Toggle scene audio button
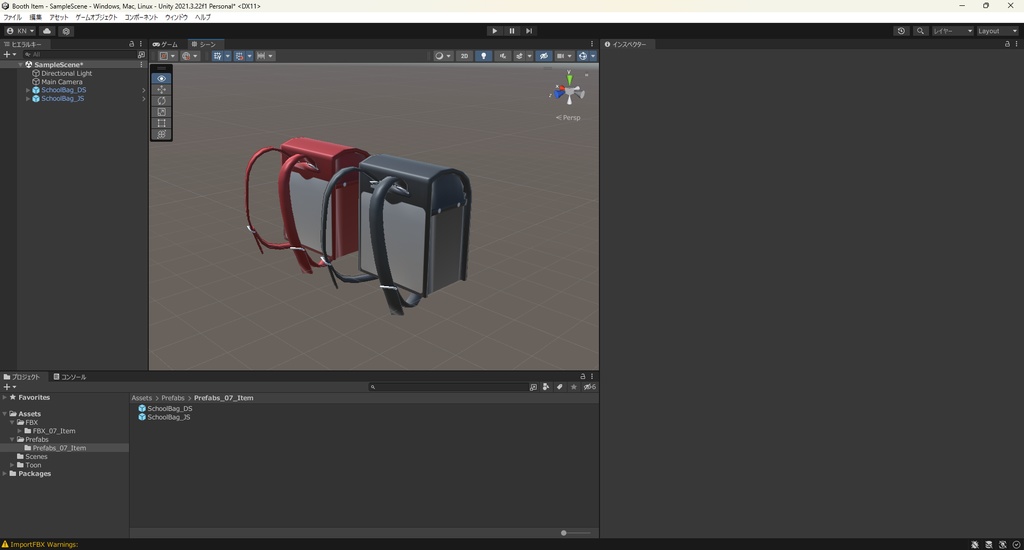 point(502,56)
